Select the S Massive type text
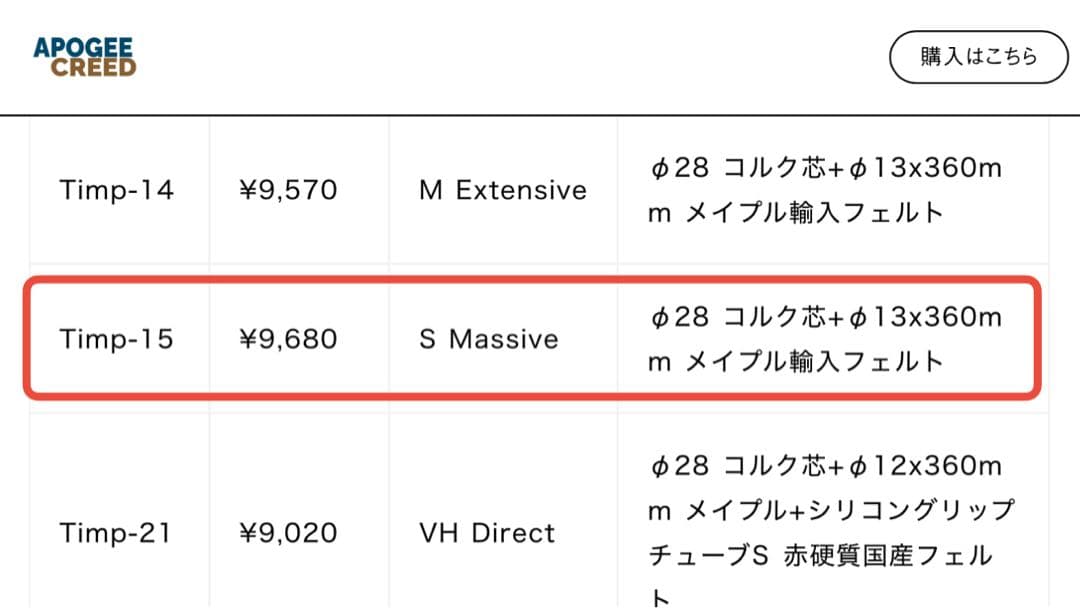 point(489,339)
